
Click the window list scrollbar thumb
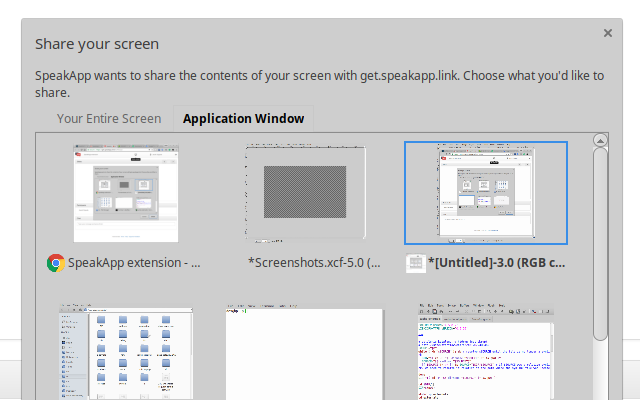[x=600, y=244]
